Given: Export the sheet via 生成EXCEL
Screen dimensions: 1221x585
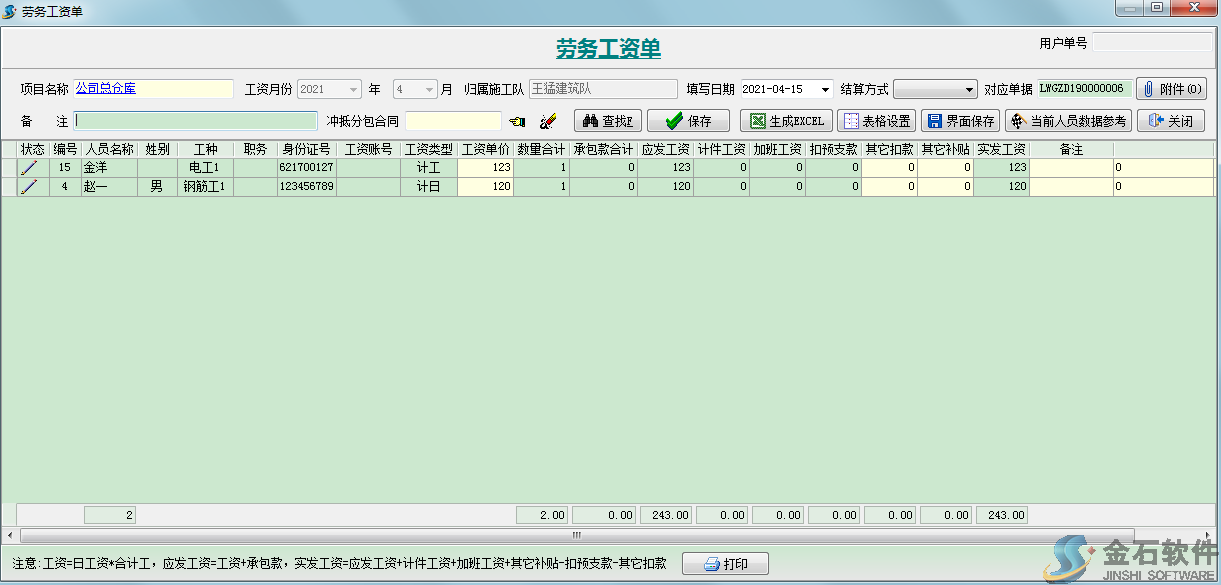Looking at the screenshot, I should coord(786,121).
